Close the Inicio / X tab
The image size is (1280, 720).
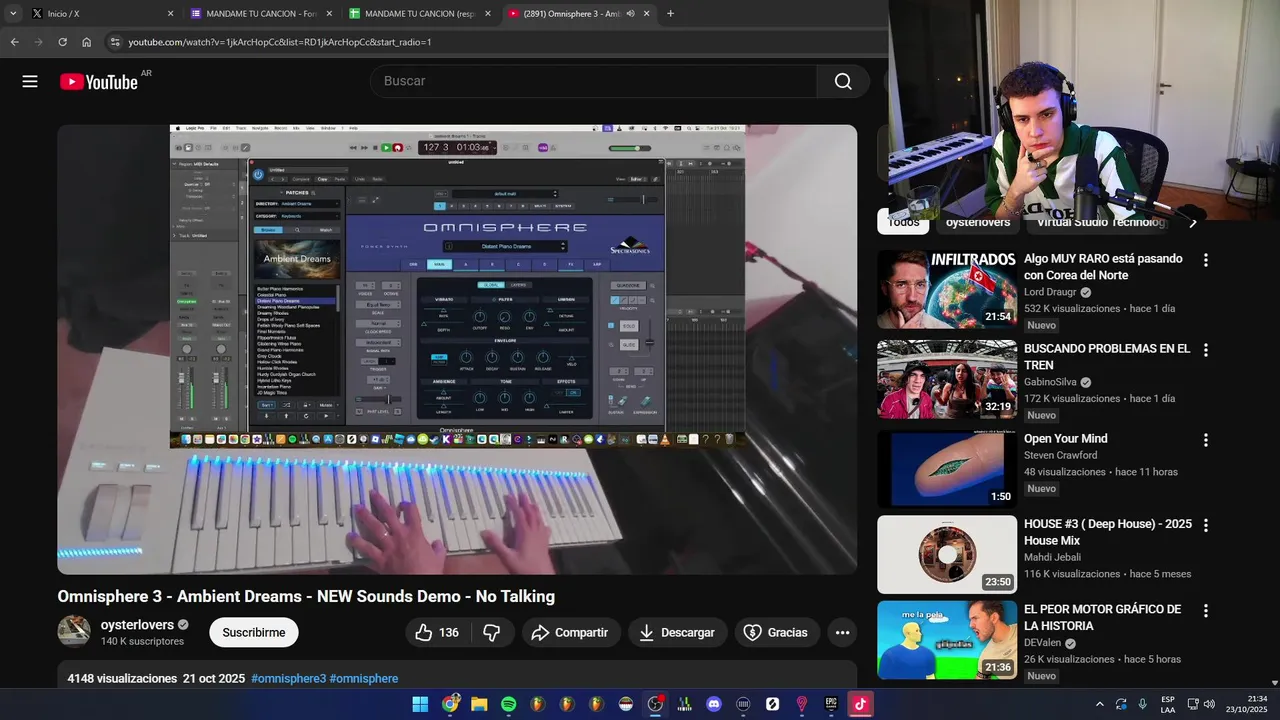pos(170,14)
